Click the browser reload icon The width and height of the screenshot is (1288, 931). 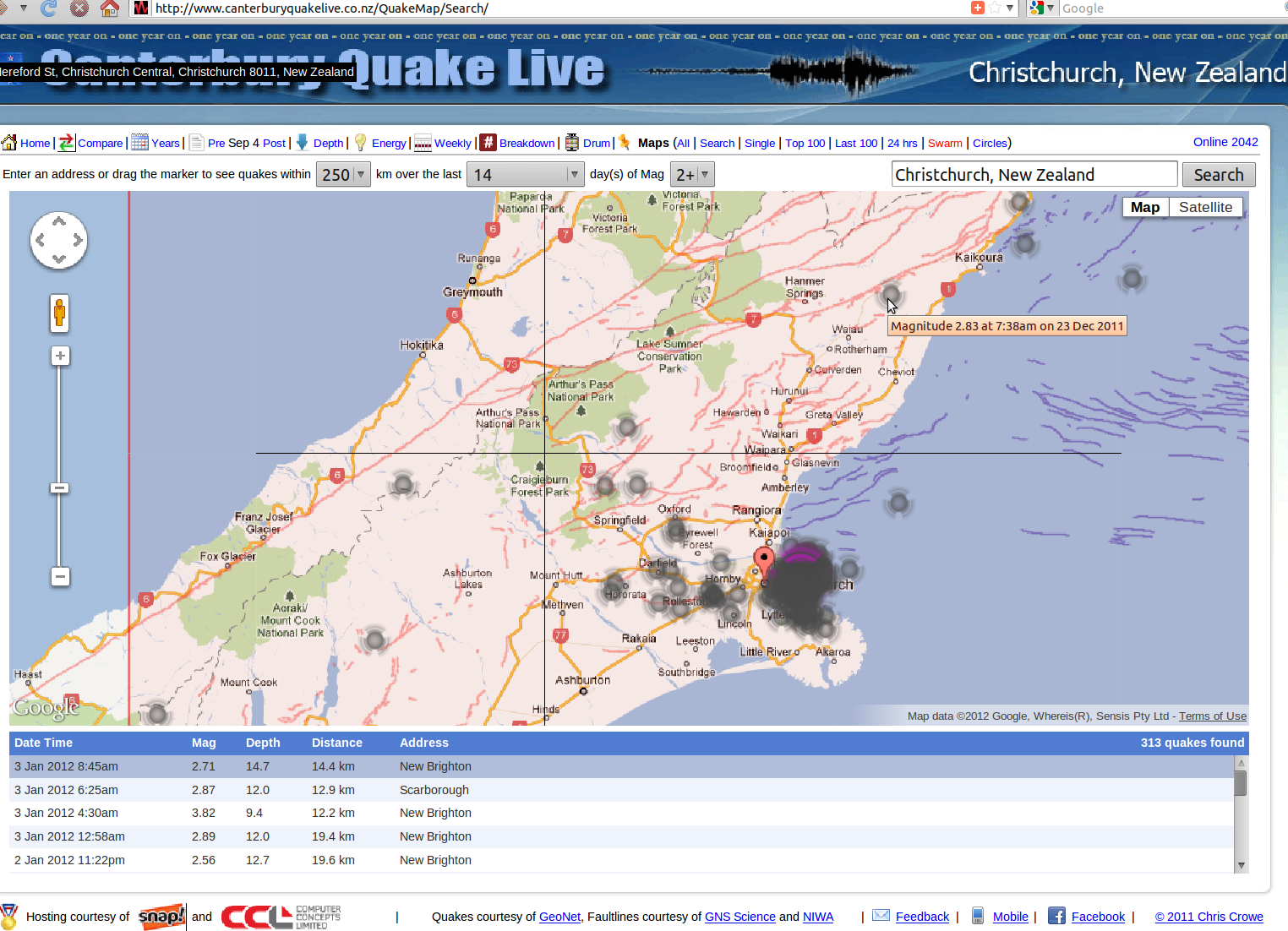49,8
